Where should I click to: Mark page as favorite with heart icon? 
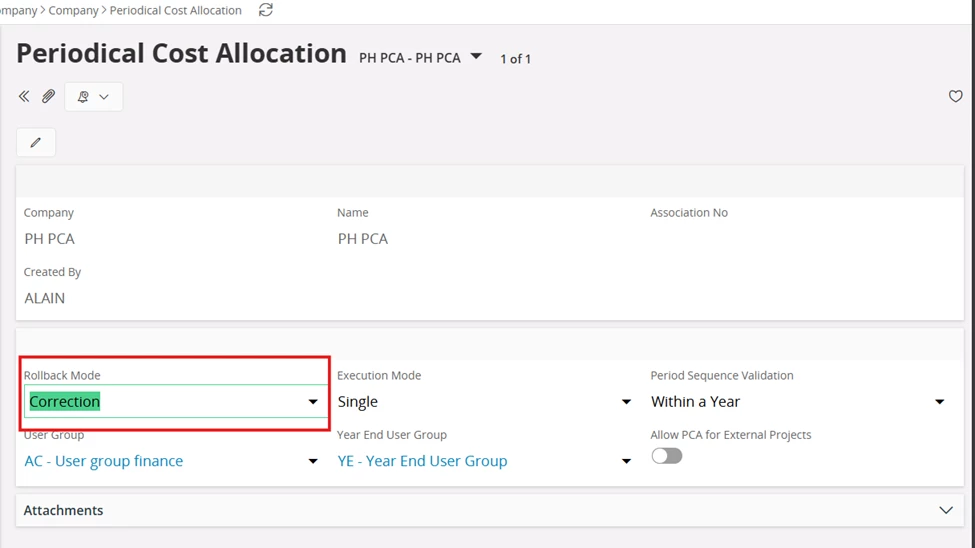[955, 96]
